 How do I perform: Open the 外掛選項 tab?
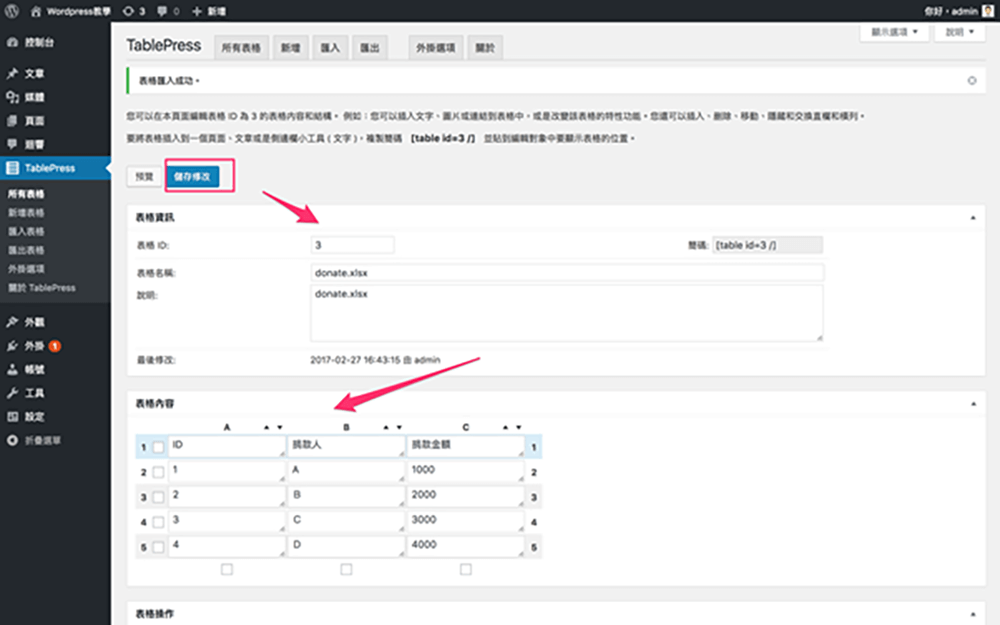click(436, 48)
